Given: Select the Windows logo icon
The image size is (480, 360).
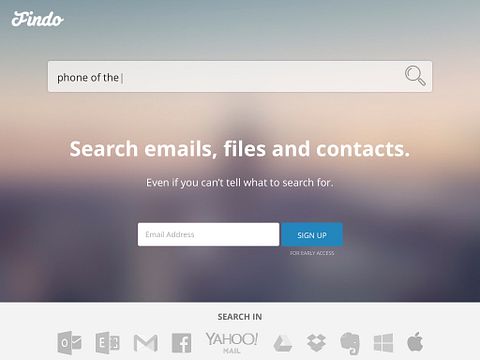Looking at the screenshot, I should coord(383,343).
